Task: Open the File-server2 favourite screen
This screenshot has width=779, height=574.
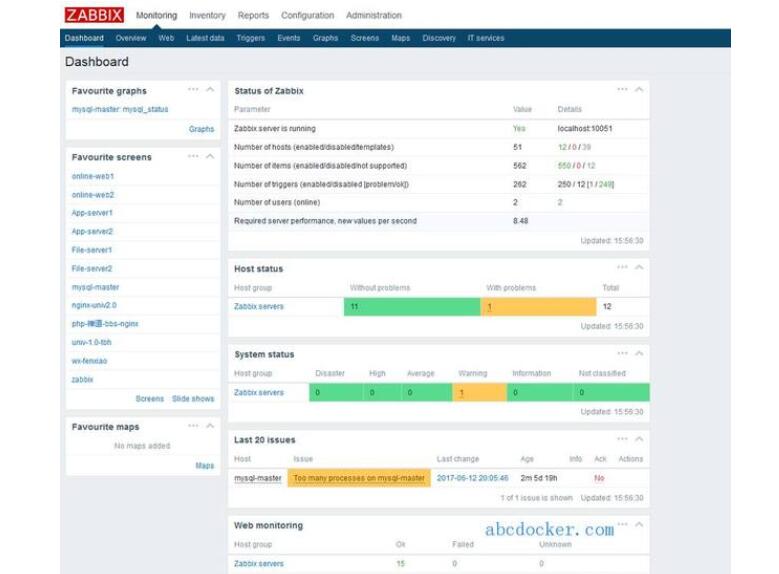Action: coord(91,269)
